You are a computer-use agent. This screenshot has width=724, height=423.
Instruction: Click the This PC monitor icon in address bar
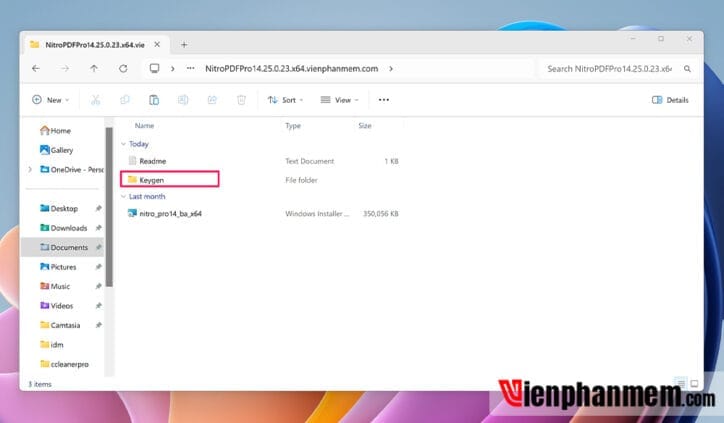coord(154,68)
